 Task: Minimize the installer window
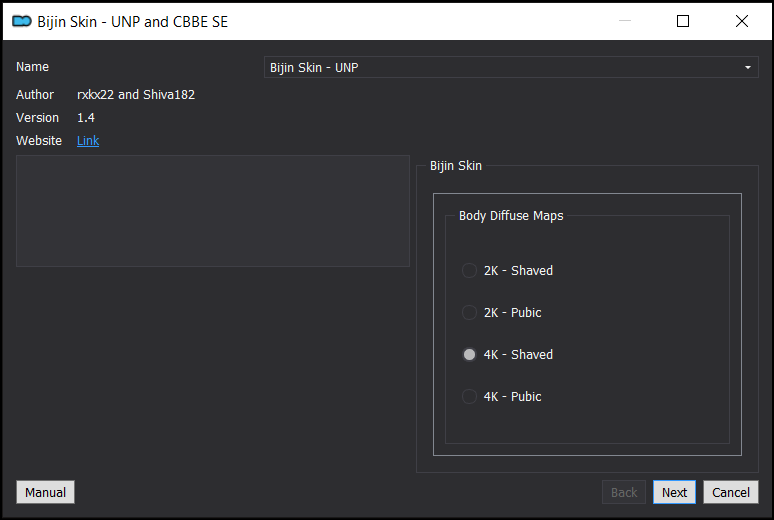coord(625,21)
